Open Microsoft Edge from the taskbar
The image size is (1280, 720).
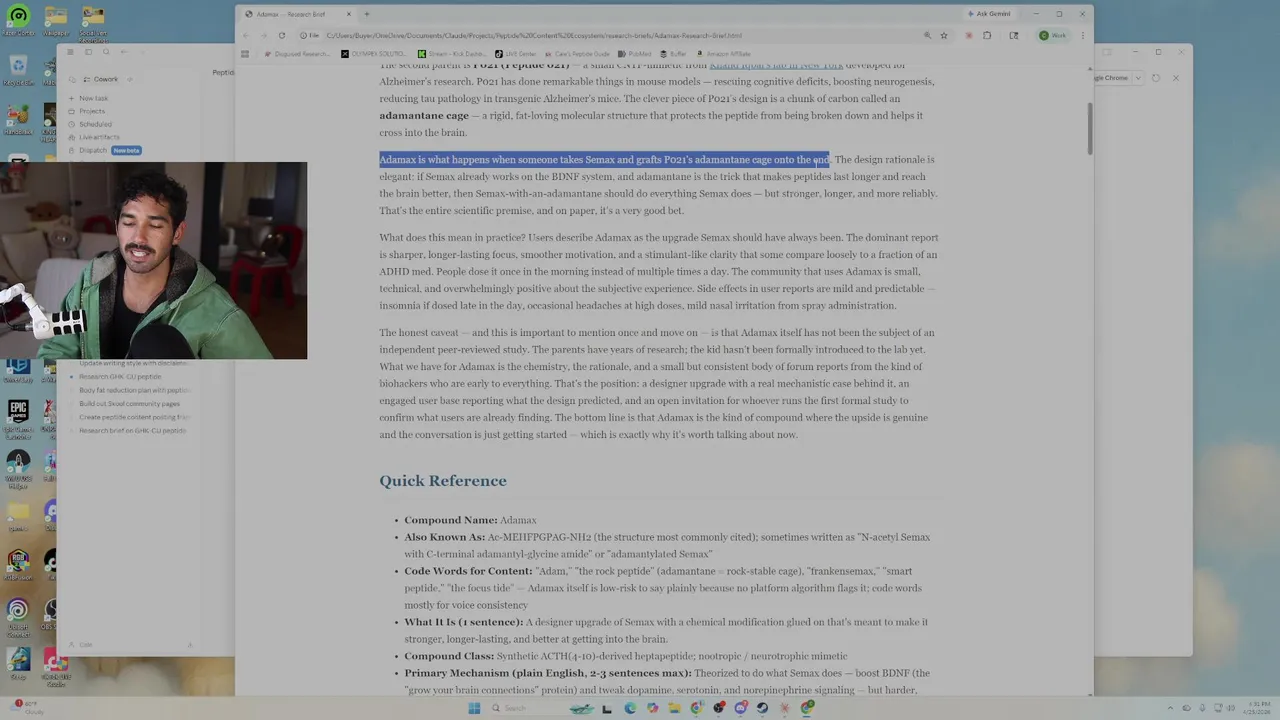coord(630,708)
